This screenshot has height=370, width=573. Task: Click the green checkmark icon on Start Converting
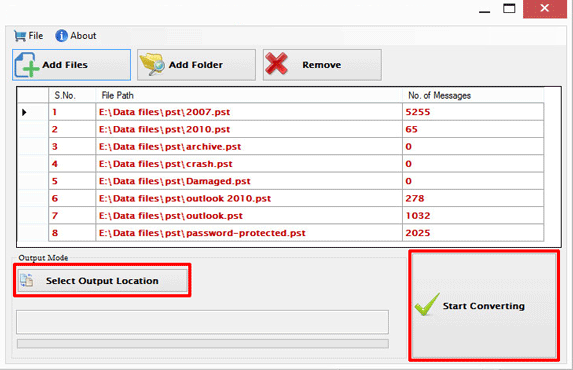tap(427, 304)
